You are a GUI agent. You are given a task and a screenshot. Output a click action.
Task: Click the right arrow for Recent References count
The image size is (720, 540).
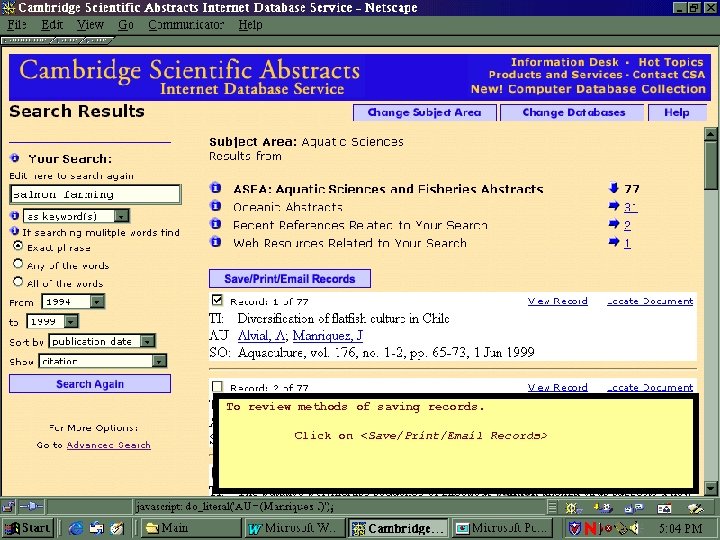[614, 224]
